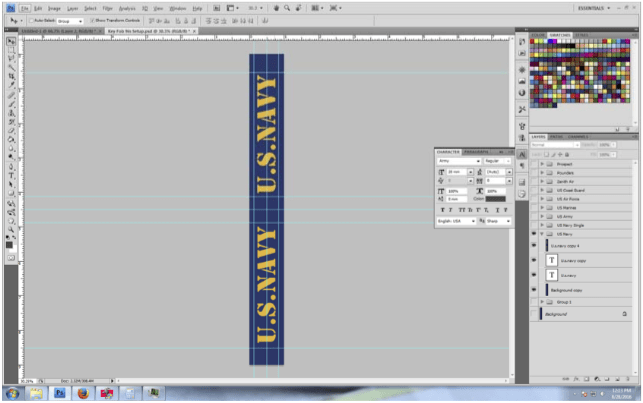Open the Filter menu
The image size is (643, 403).
(107, 8)
